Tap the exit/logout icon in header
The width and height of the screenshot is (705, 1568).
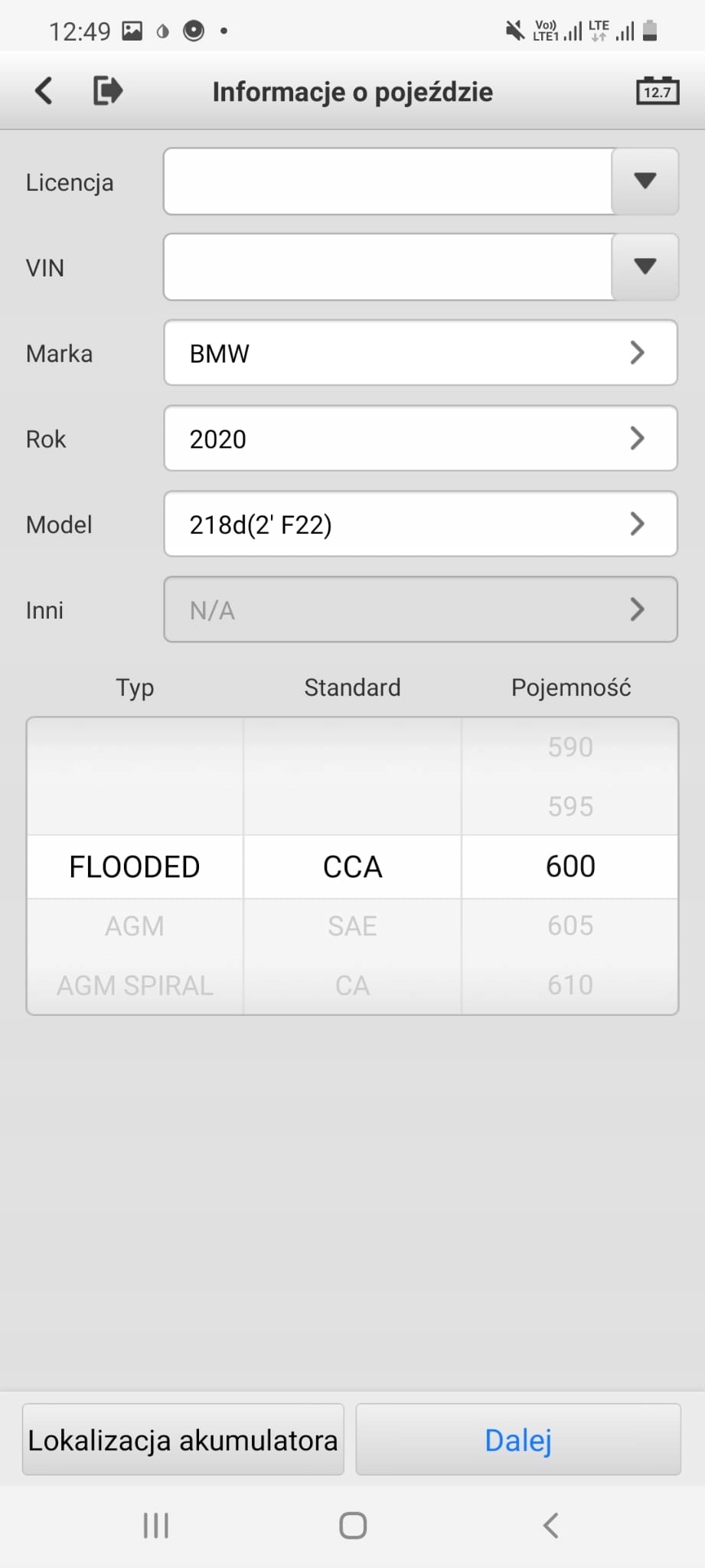(108, 91)
